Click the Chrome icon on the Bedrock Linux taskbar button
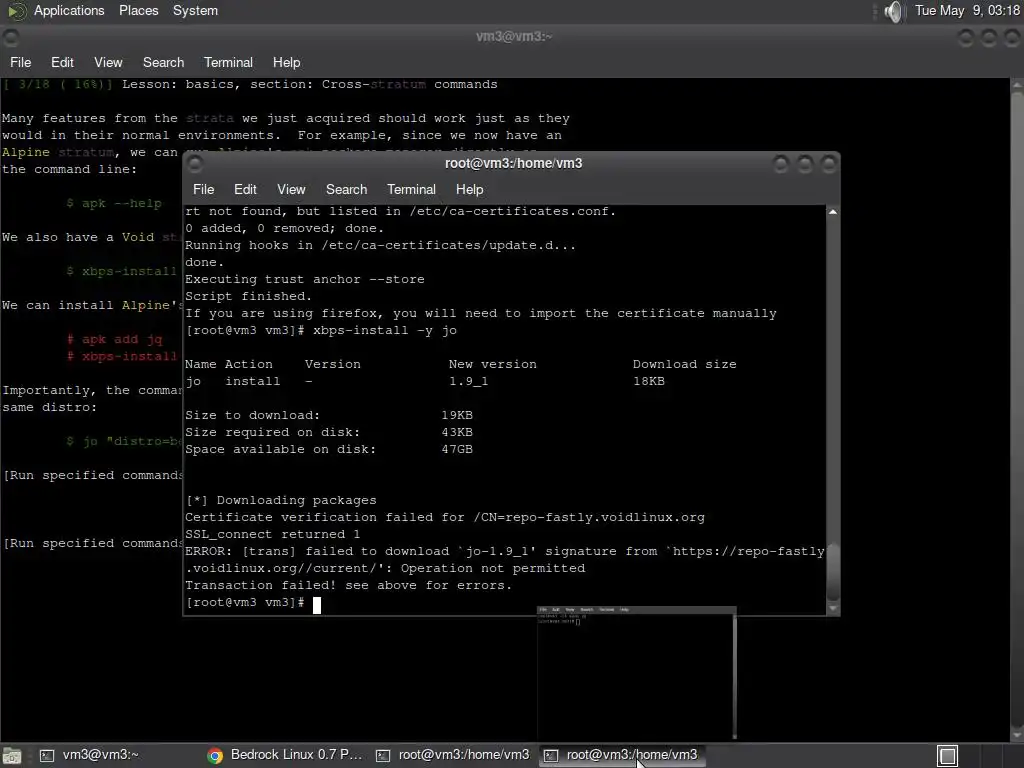 pos(215,756)
